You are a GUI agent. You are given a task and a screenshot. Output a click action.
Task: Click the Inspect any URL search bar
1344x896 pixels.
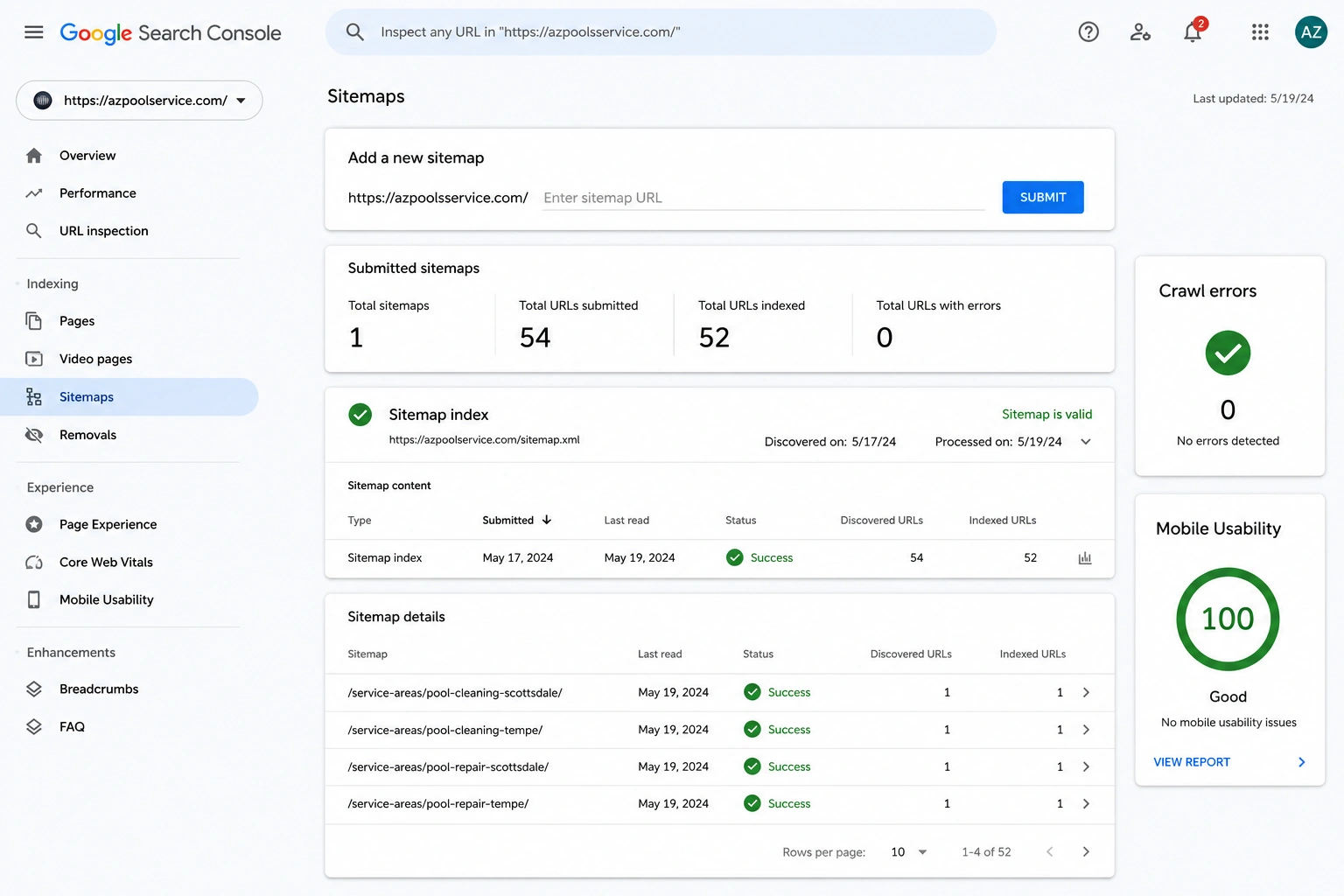click(661, 32)
